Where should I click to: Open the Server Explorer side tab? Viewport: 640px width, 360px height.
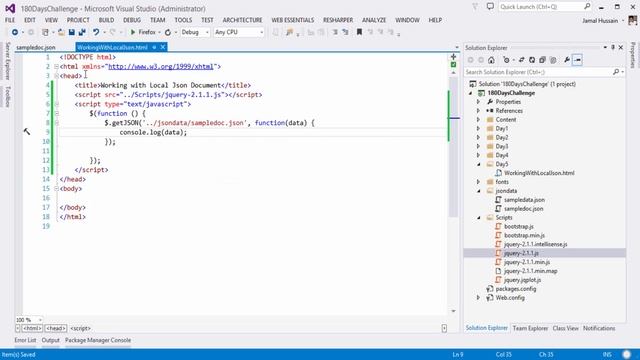point(7,61)
